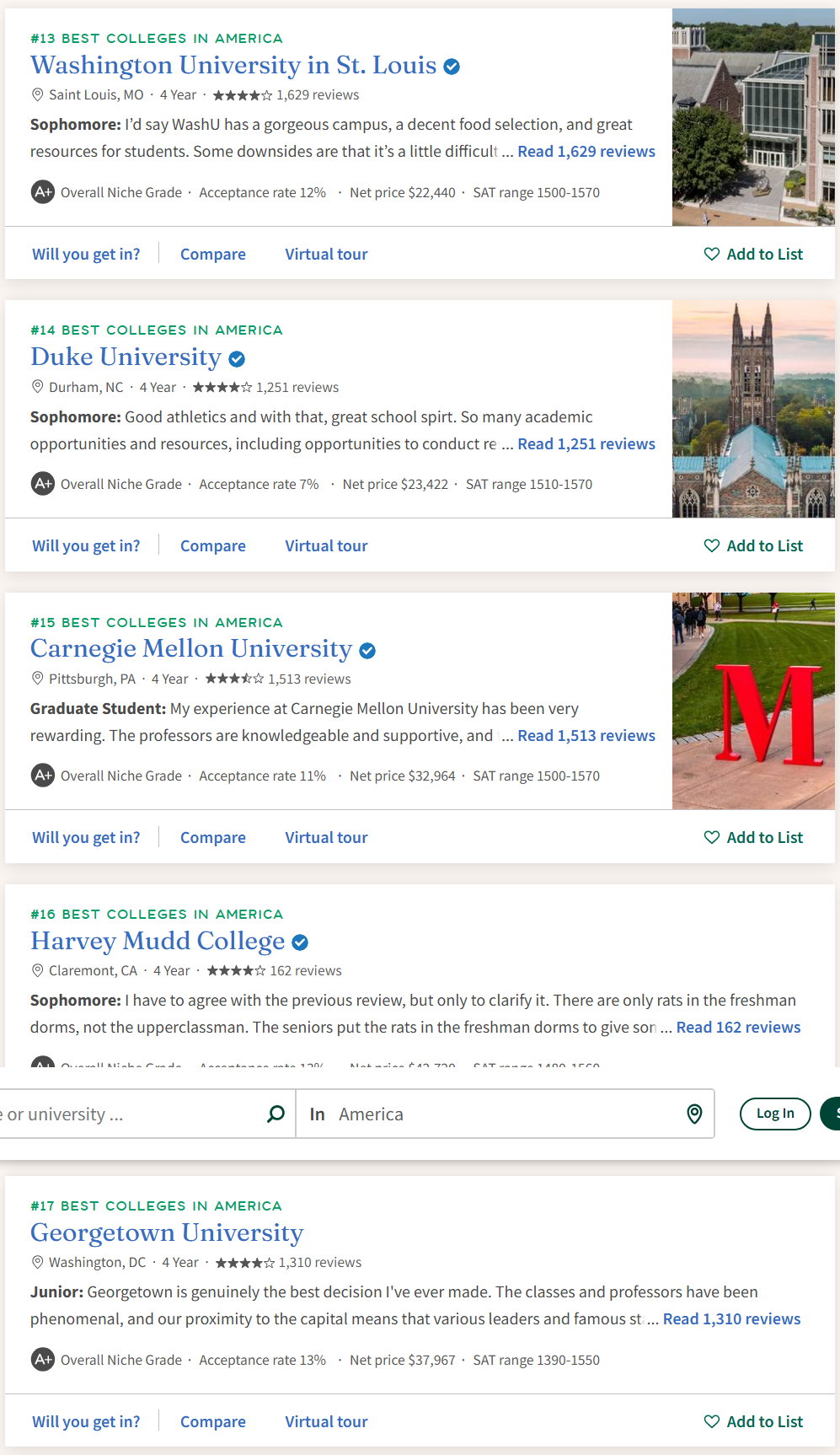Click 'Will you get in?' for Carnegie Mellon
The height and width of the screenshot is (1455, 840).
(x=86, y=838)
